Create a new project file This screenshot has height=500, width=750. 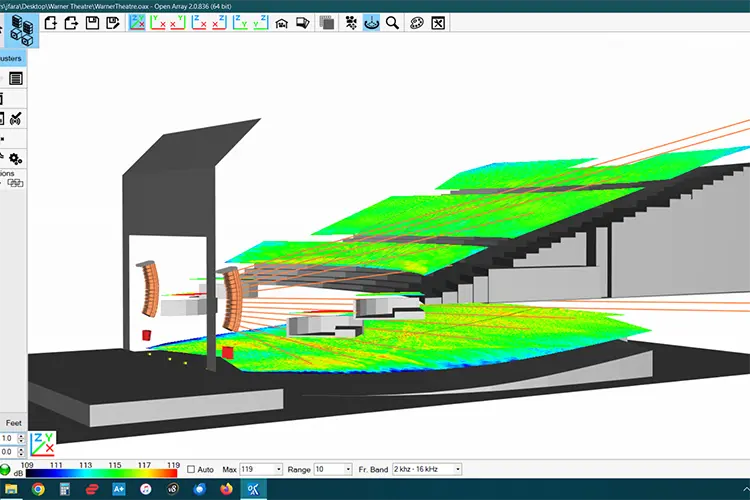51,23
